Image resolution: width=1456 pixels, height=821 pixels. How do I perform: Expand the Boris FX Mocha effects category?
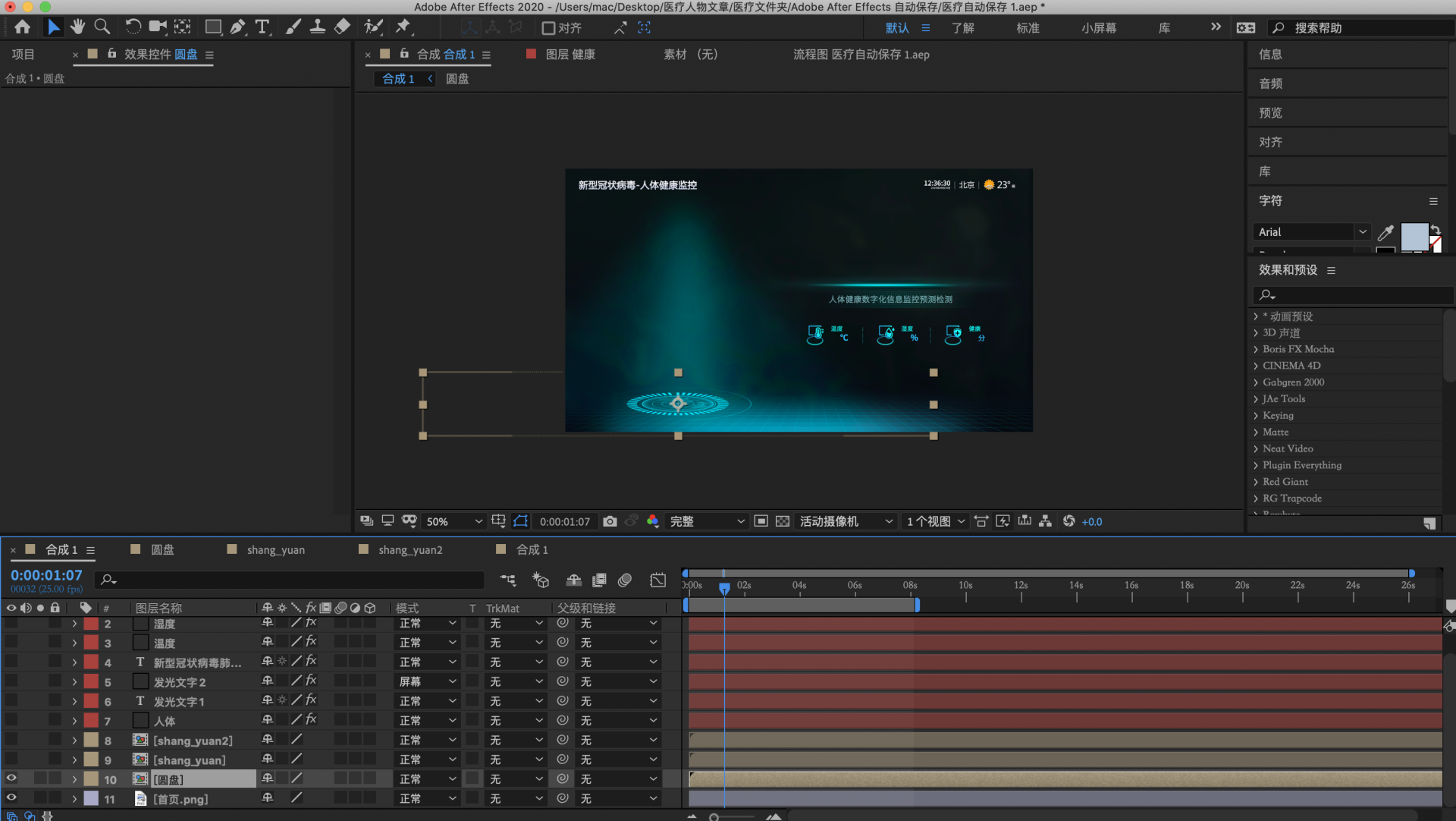pyautogui.click(x=1256, y=350)
